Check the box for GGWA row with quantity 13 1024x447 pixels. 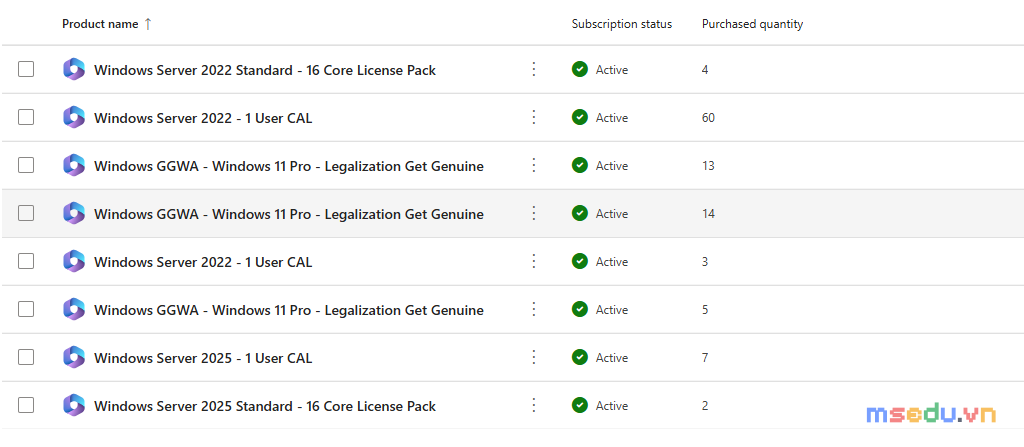coord(26,165)
